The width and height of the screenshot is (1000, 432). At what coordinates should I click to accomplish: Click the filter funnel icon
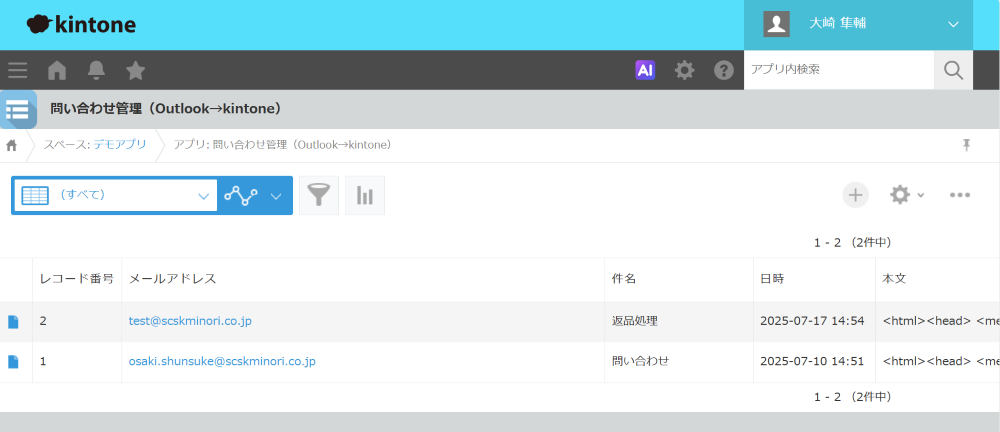pyautogui.click(x=319, y=195)
